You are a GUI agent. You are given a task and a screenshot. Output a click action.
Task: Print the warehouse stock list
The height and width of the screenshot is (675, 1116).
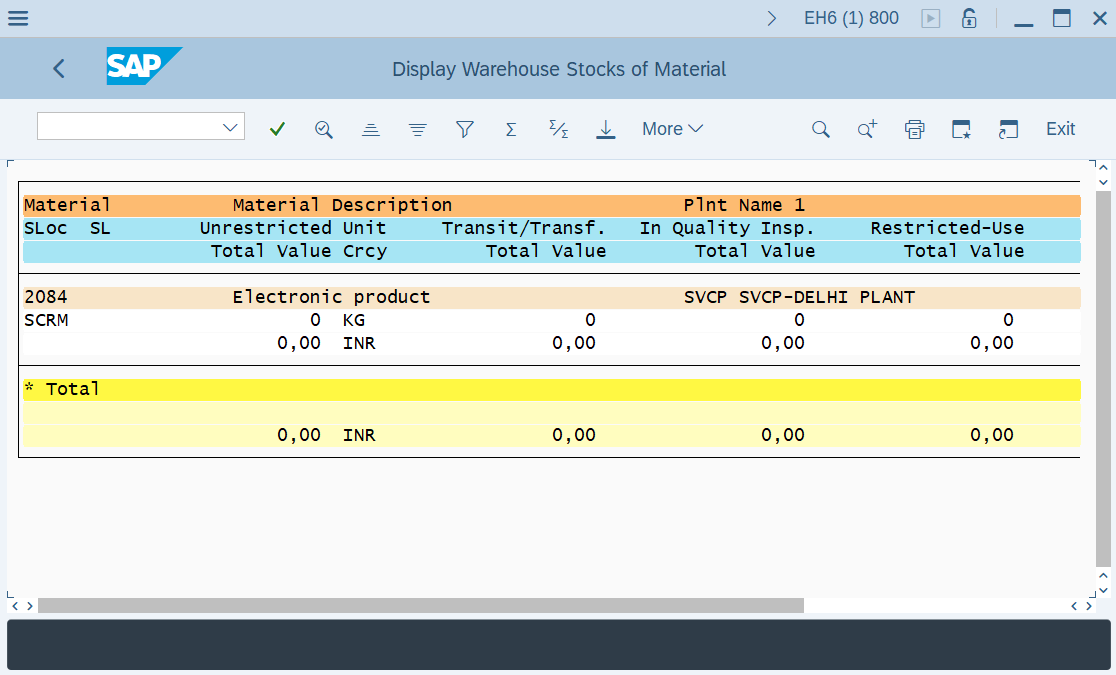(914, 129)
